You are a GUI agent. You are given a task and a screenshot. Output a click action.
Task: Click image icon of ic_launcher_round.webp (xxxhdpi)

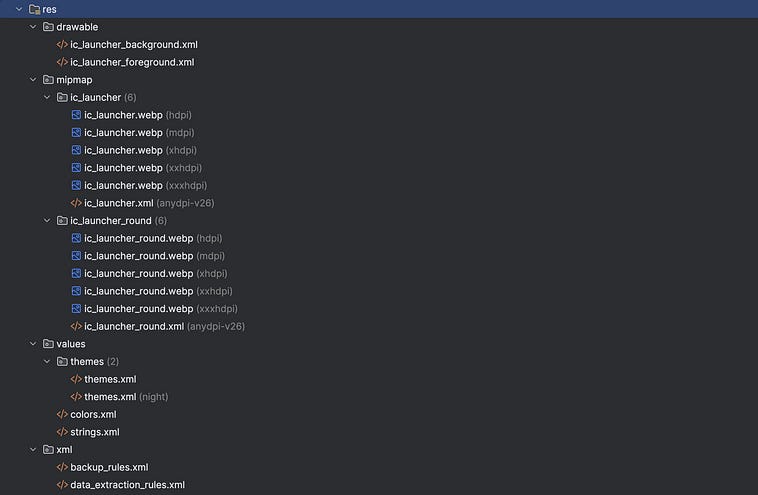pyautogui.click(x=76, y=308)
